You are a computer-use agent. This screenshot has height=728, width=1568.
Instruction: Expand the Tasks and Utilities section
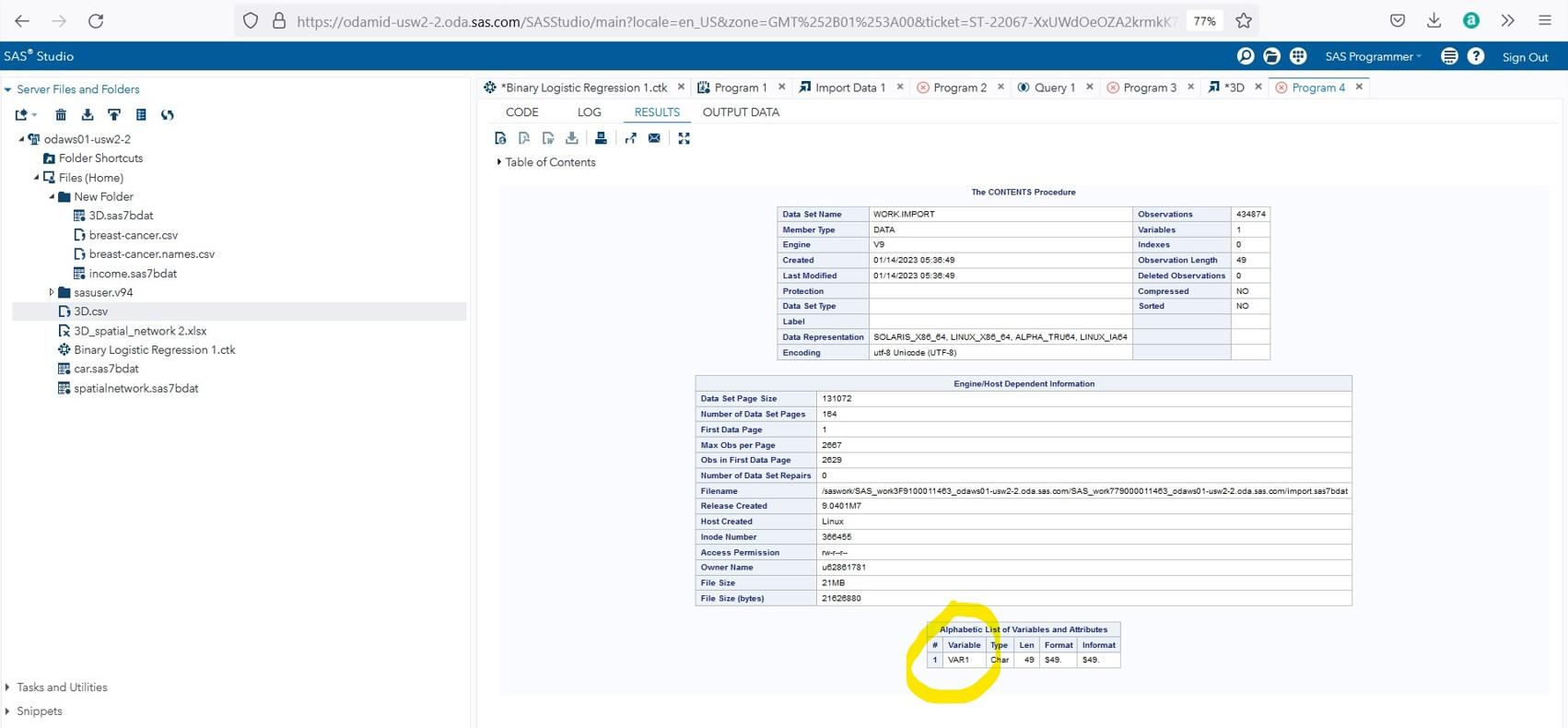coord(8,687)
